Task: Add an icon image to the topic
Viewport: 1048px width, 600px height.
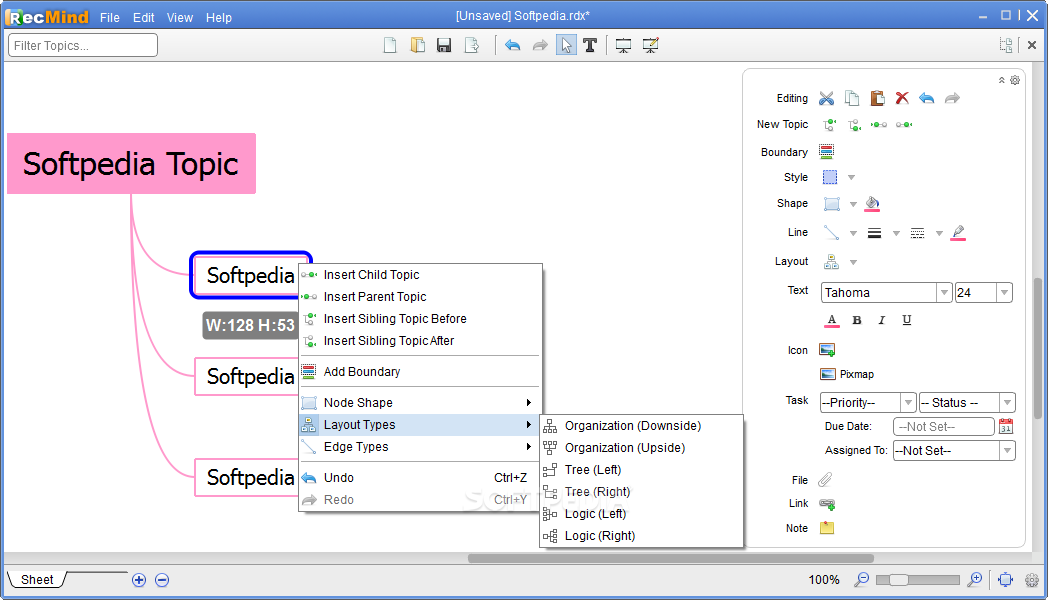Action: click(827, 349)
